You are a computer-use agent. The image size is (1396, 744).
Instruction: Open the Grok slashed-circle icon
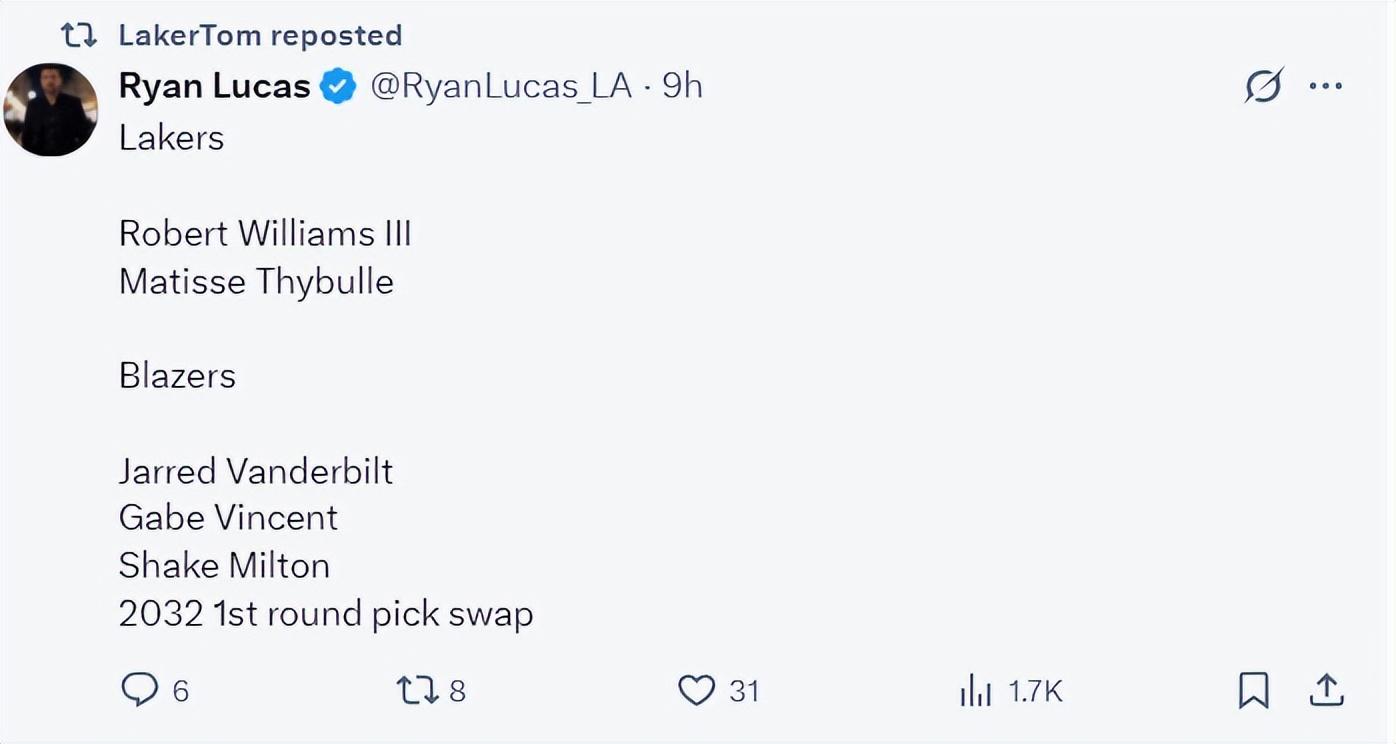1263,87
